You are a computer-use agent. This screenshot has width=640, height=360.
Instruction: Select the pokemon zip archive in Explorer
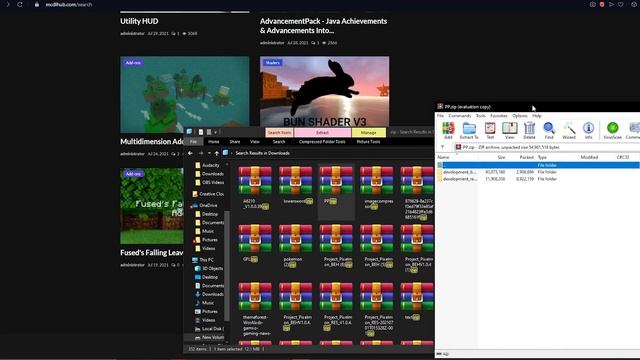[296, 246]
